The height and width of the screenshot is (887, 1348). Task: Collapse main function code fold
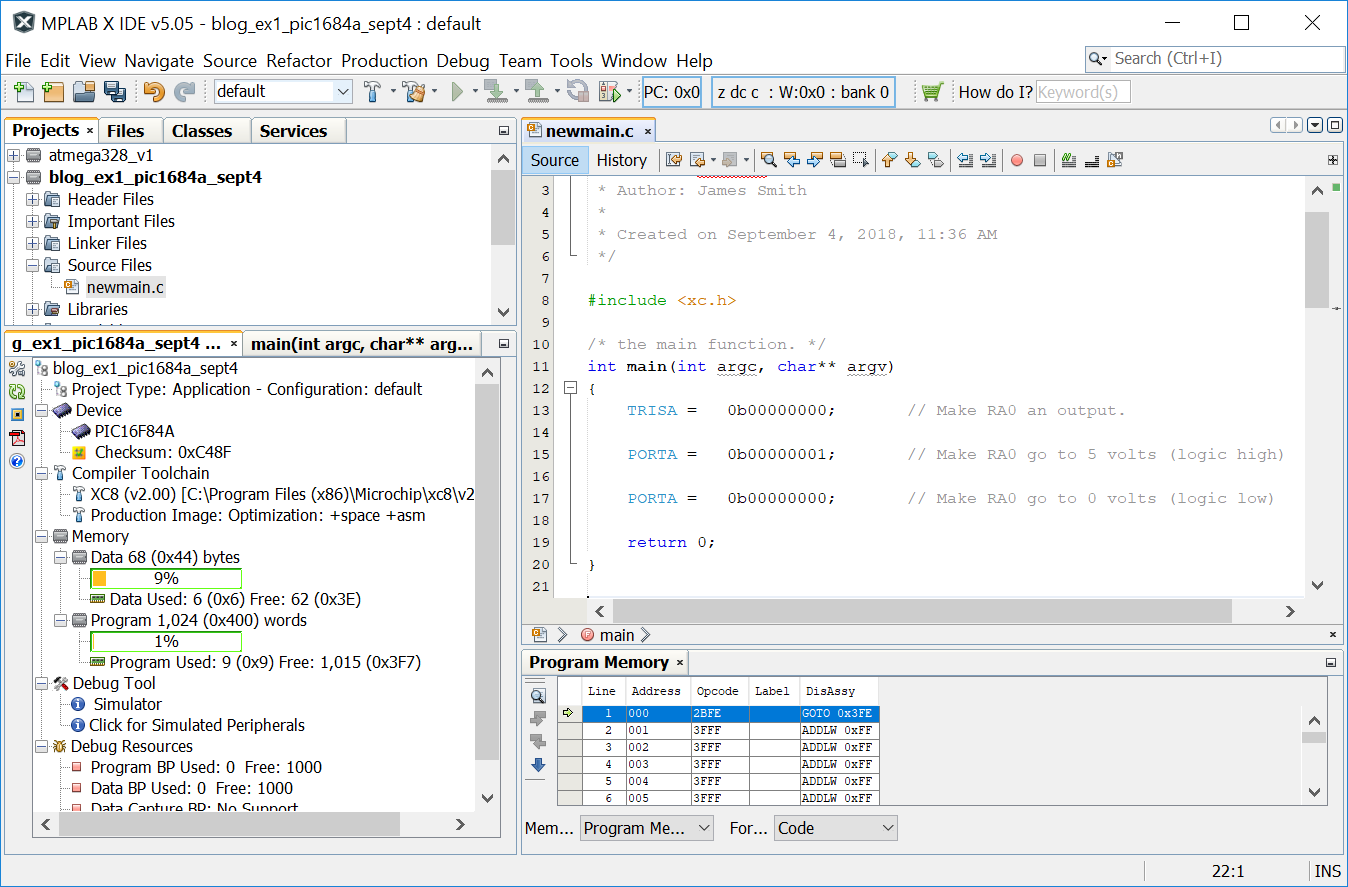(x=570, y=389)
